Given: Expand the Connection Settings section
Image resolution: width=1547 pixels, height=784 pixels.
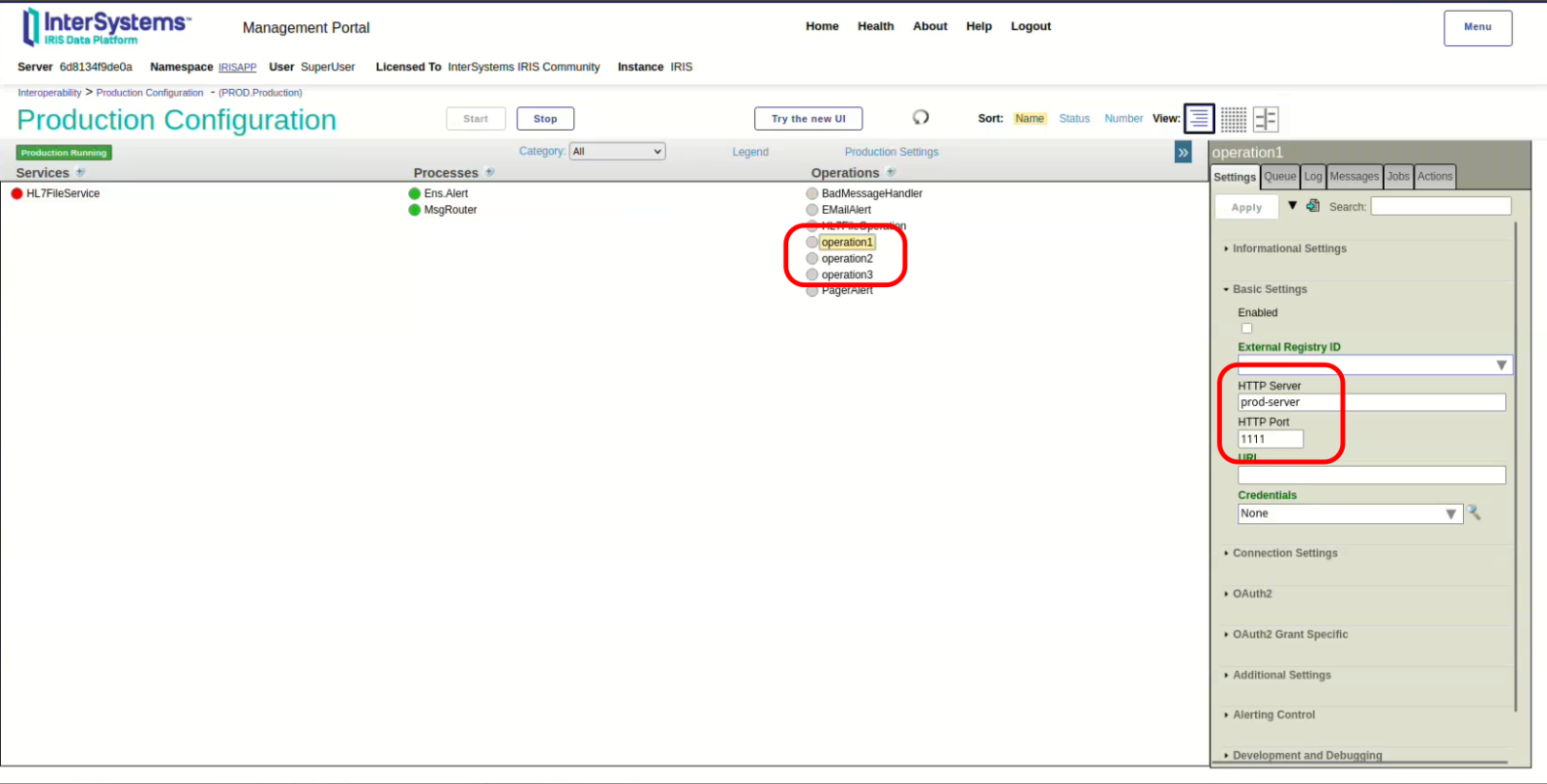Looking at the screenshot, I should [x=1284, y=553].
